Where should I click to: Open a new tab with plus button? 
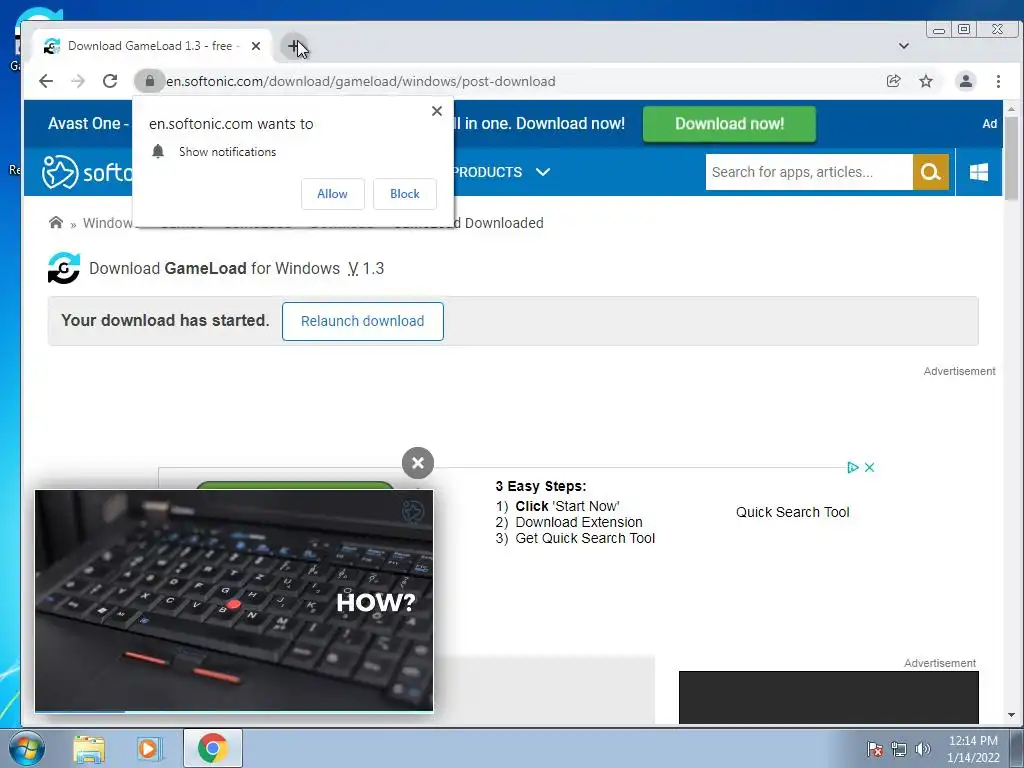pyautogui.click(x=294, y=46)
